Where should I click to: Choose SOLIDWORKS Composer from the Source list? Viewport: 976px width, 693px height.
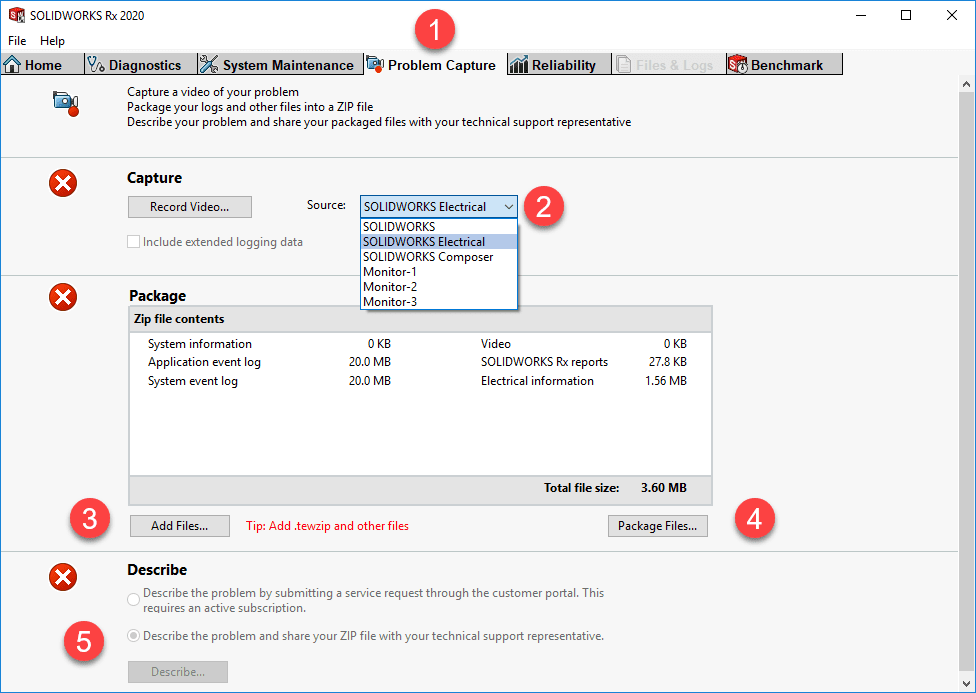(x=439, y=257)
